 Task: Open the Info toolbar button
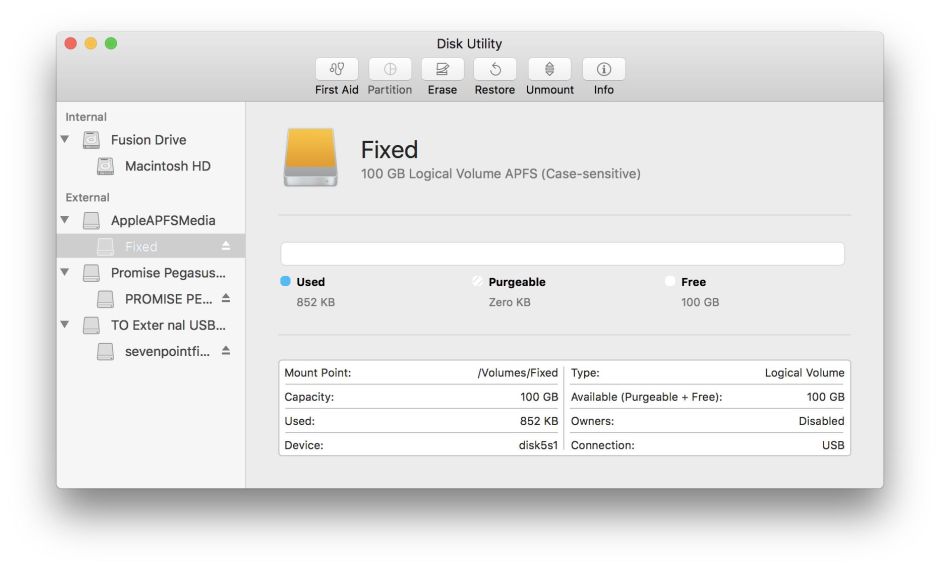click(x=603, y=69)
